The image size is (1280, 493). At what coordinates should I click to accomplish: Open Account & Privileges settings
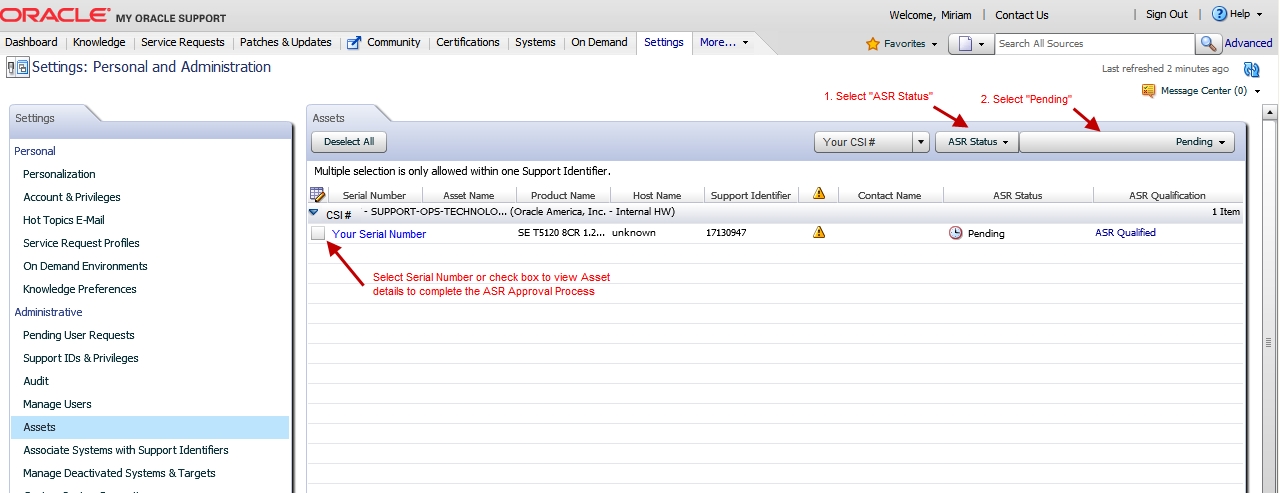click(x=72, y=197)
